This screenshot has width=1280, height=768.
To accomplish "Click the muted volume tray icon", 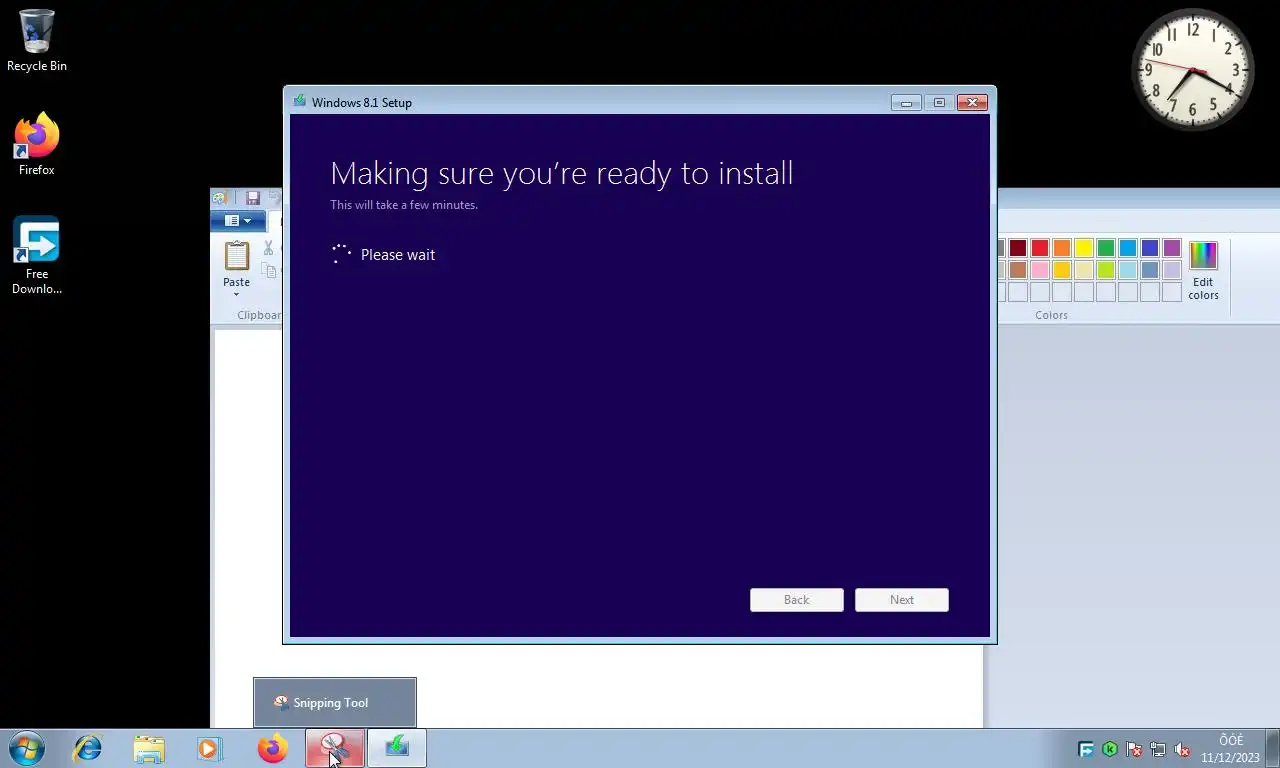I will [1182, 749].
